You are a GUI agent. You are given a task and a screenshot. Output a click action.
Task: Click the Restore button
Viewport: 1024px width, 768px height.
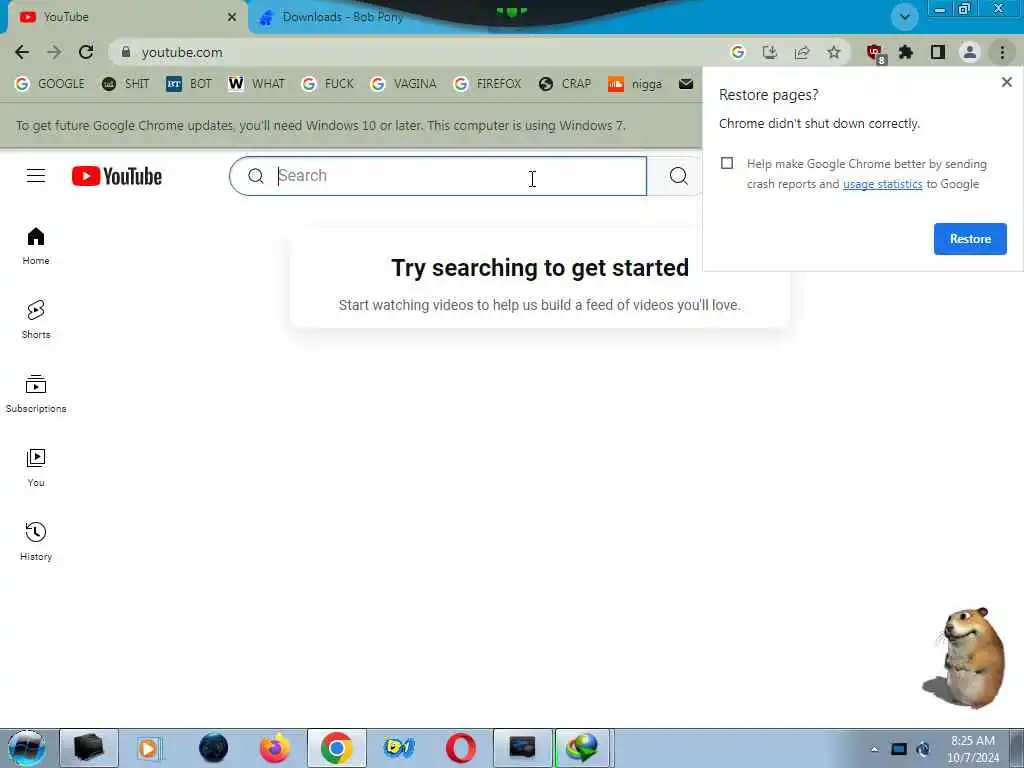click(x=970, y=239)
